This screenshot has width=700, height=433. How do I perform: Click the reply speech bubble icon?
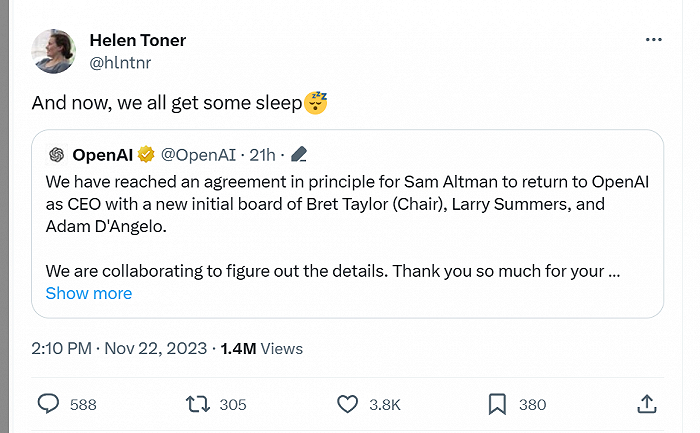[49, 404]
